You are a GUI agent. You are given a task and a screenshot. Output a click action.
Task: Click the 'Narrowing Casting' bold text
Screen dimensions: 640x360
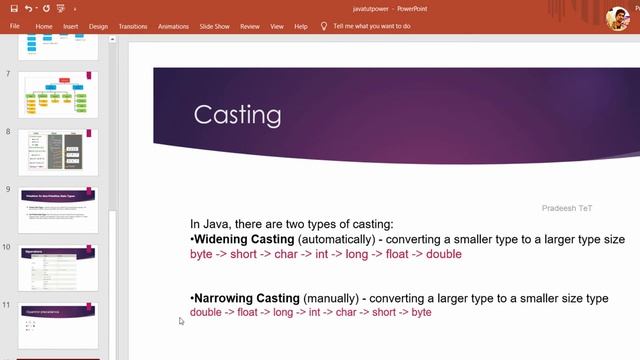247,298
